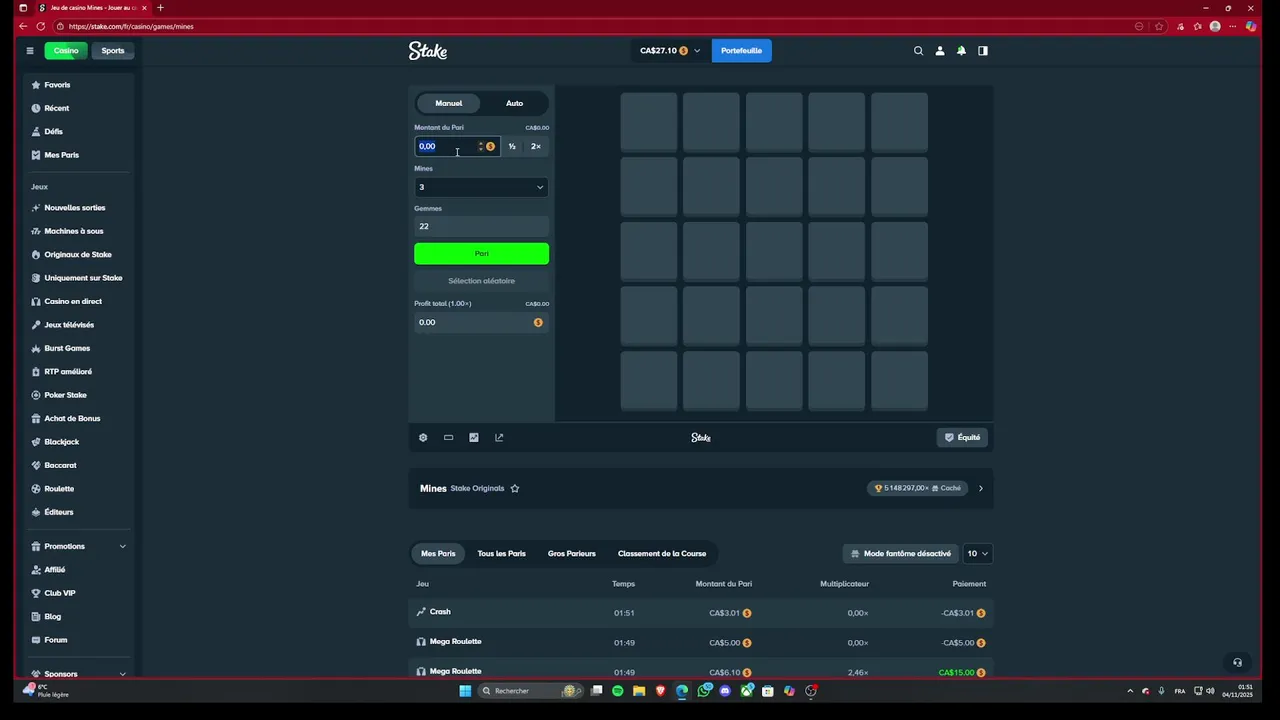Switch to Auto betting mode

click(514, 103)
